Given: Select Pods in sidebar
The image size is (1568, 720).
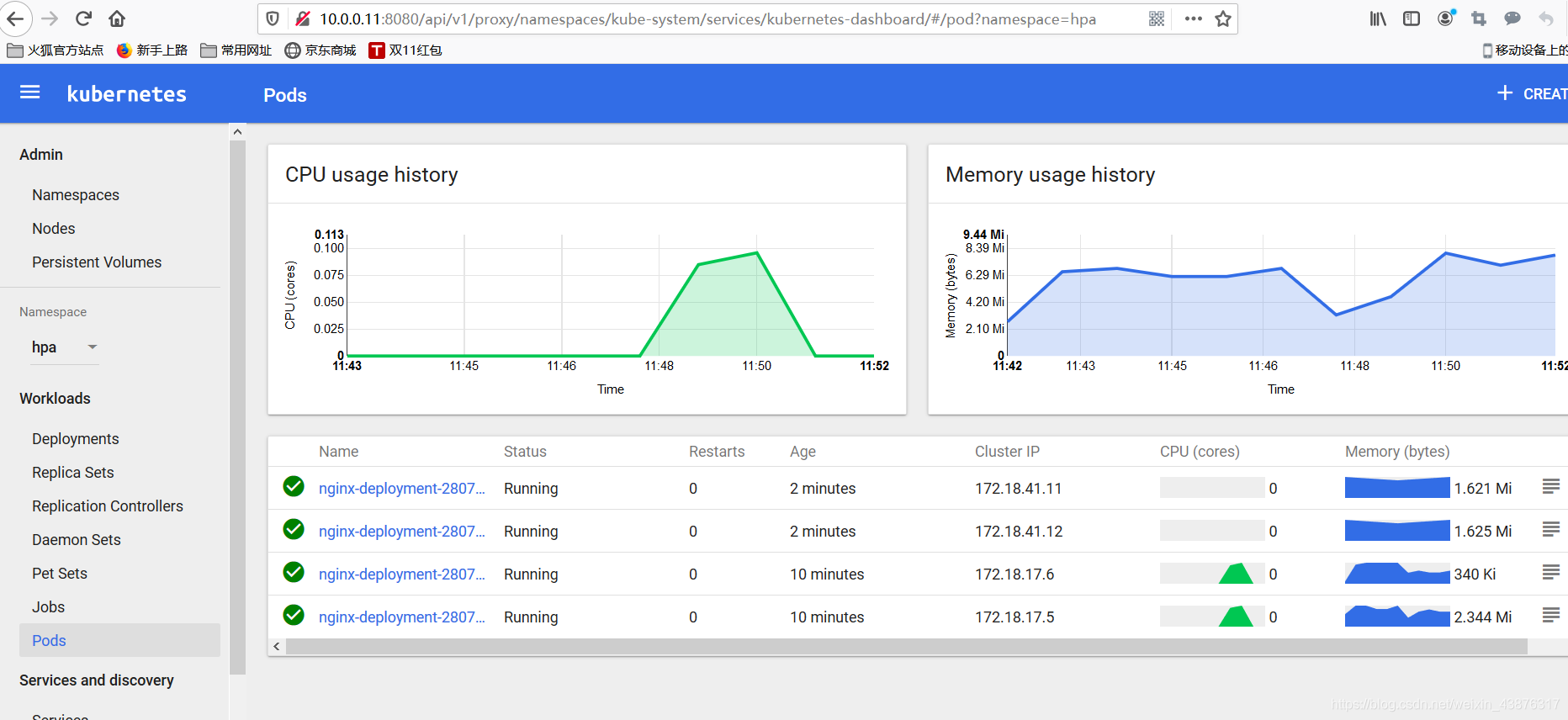Looking at the screenshot, I should click(119, 640).
